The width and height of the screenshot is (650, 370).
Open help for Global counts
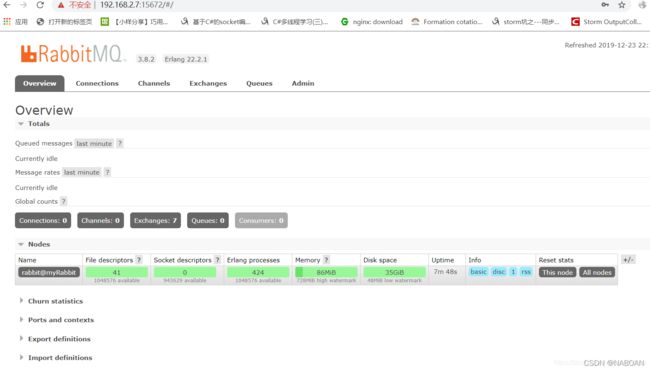click(63, 201)
